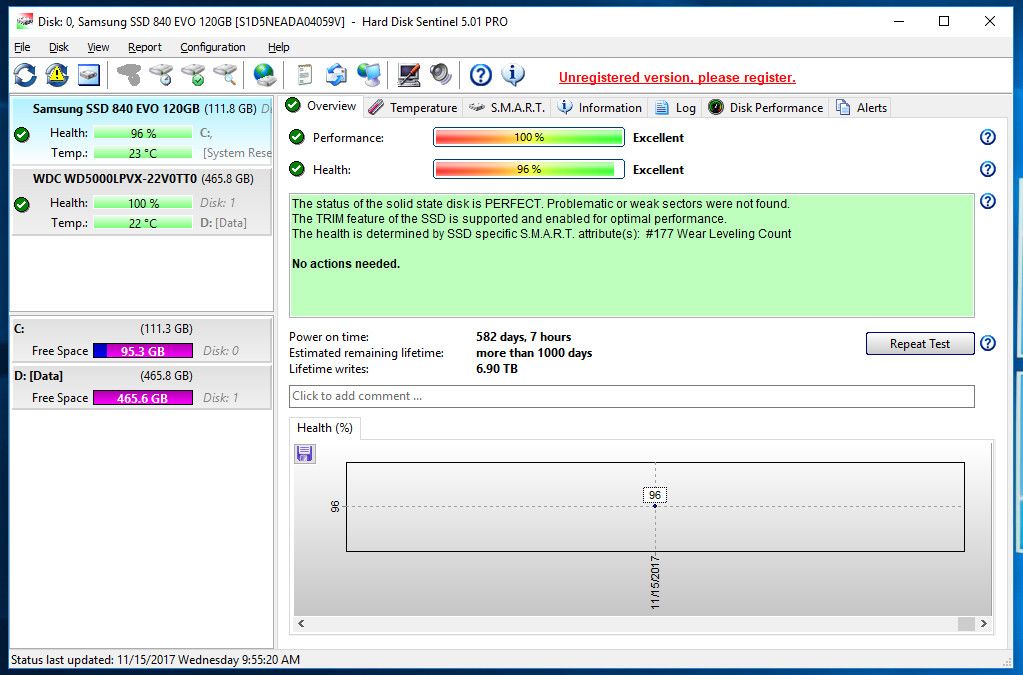The image size is (1023, 675).
Task: Select the Samsung SSD 840 EVO 120GB disk
Action: [142, 130]
